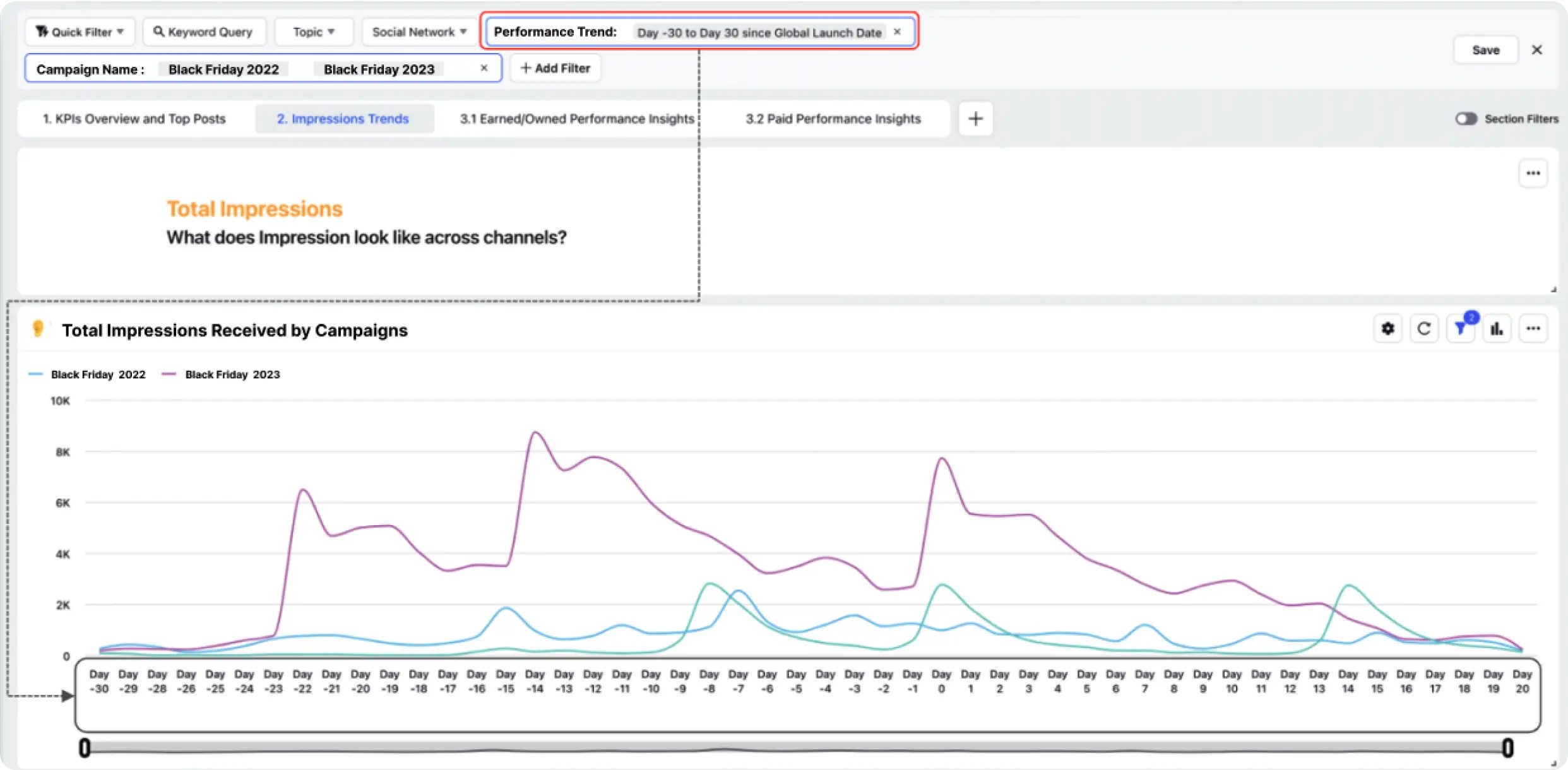Image resolution: width=1568 pixels, height=770 pixels.
Task: Open chart widget three-dot options menu
Action: (1533, 329)
